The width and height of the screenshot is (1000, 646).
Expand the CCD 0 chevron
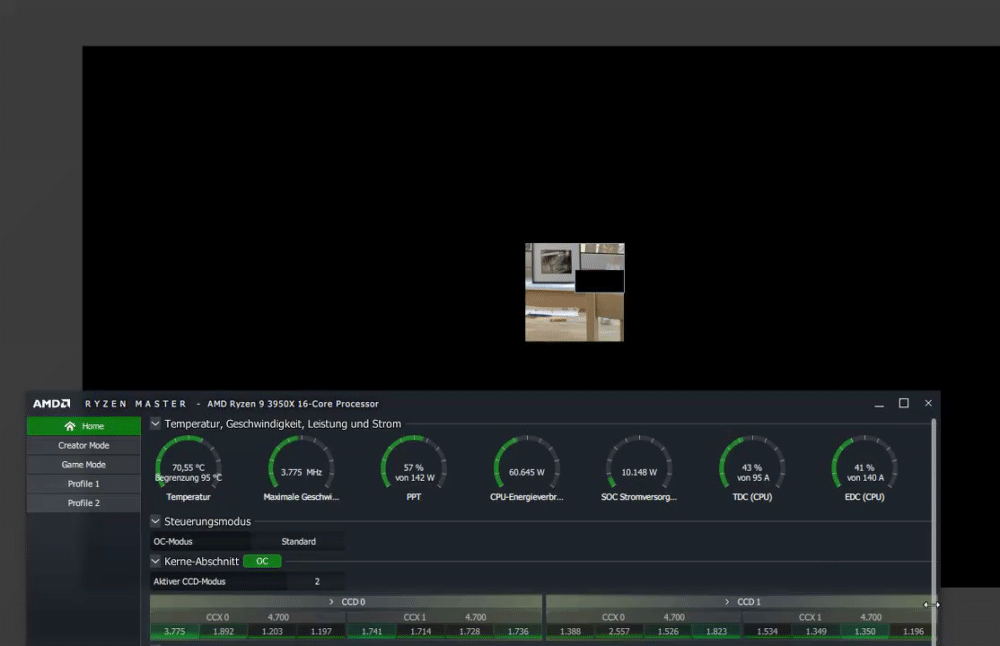click(x=331, y=601)
